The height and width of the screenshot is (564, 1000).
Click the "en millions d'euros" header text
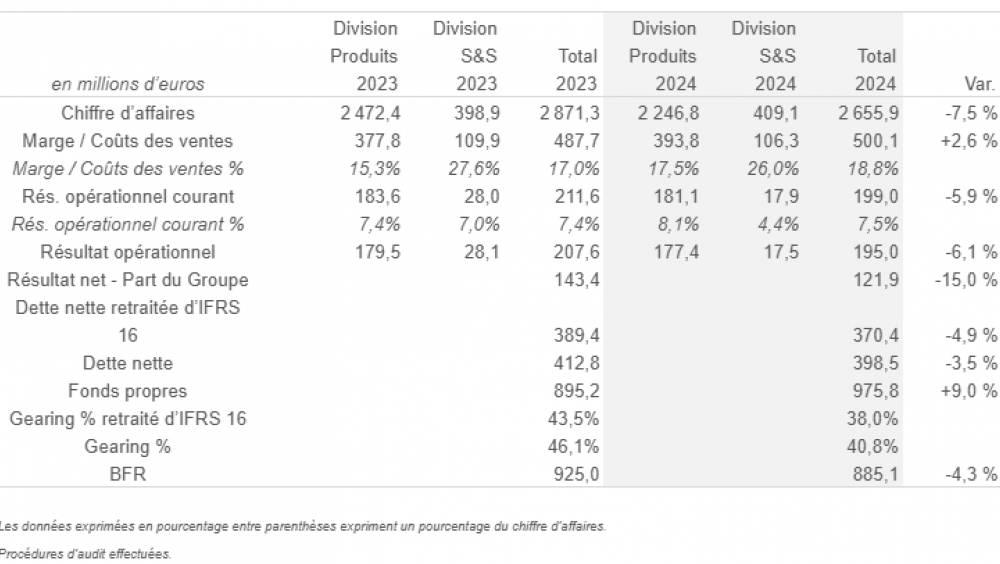click(127, 84)
